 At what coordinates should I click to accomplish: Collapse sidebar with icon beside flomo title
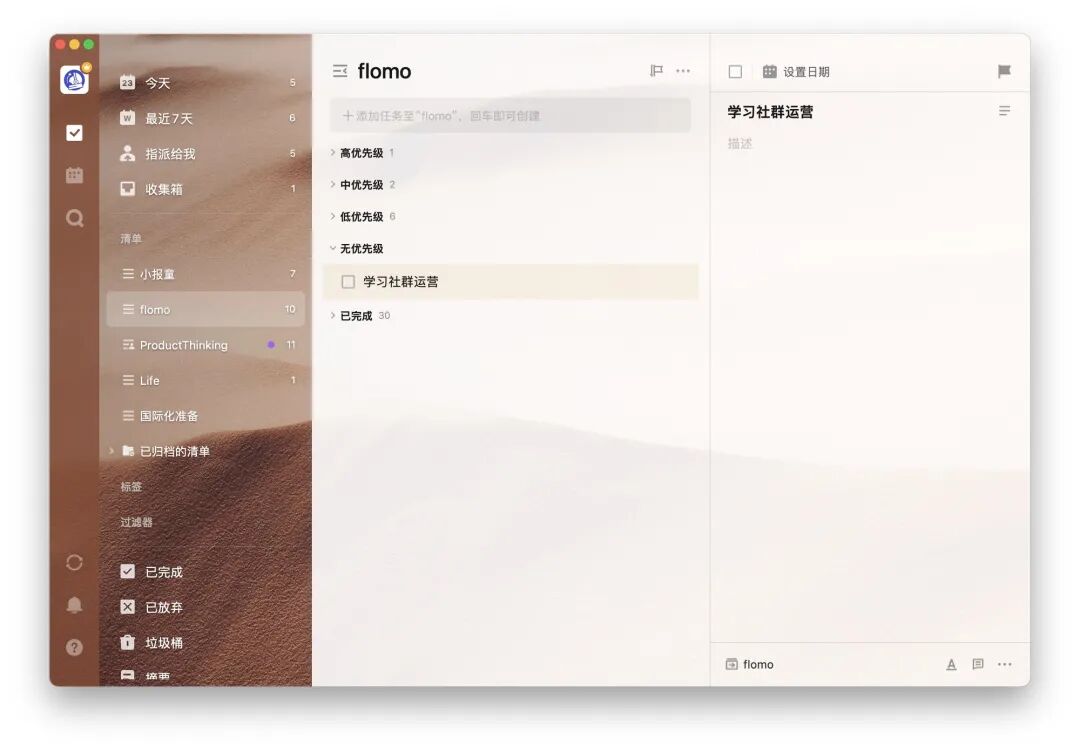[x=340, y=71]
